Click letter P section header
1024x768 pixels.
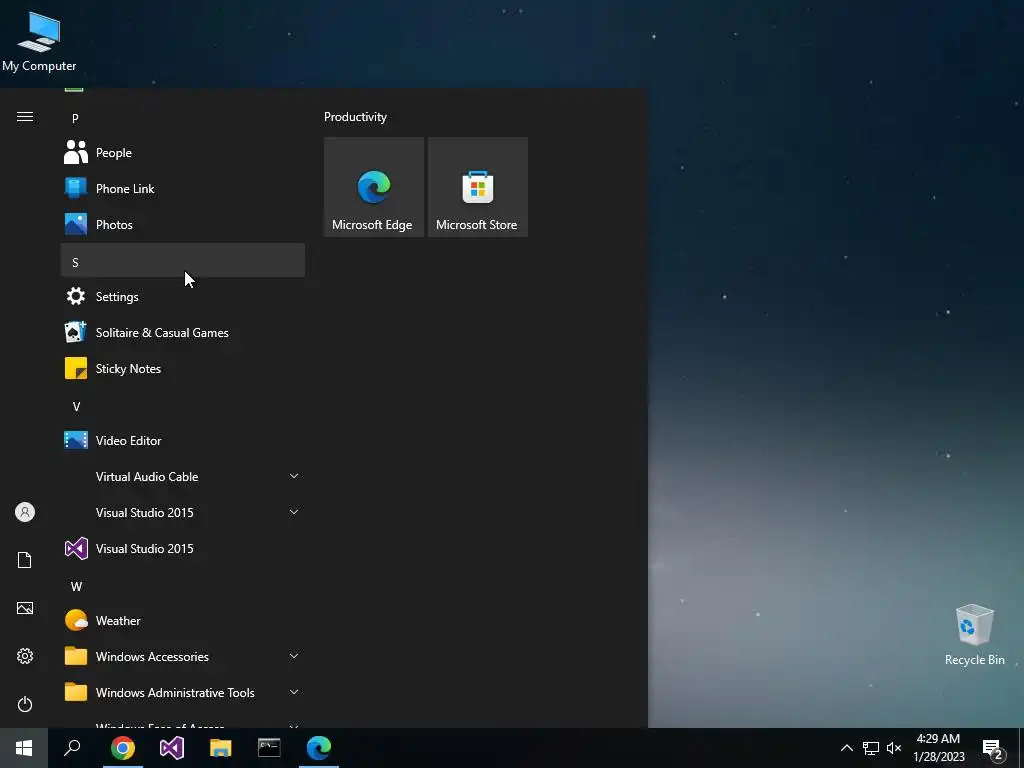pos(183,118)
